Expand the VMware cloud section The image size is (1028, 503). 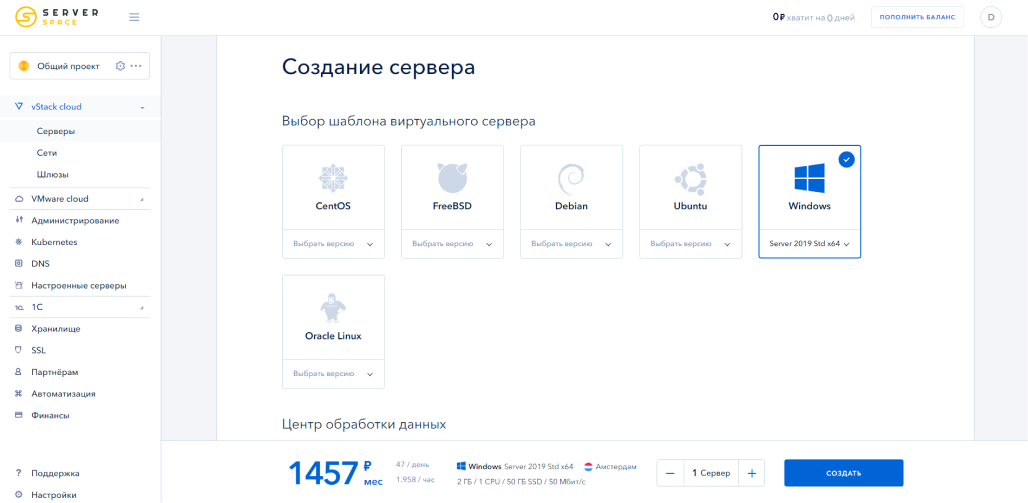142,199
